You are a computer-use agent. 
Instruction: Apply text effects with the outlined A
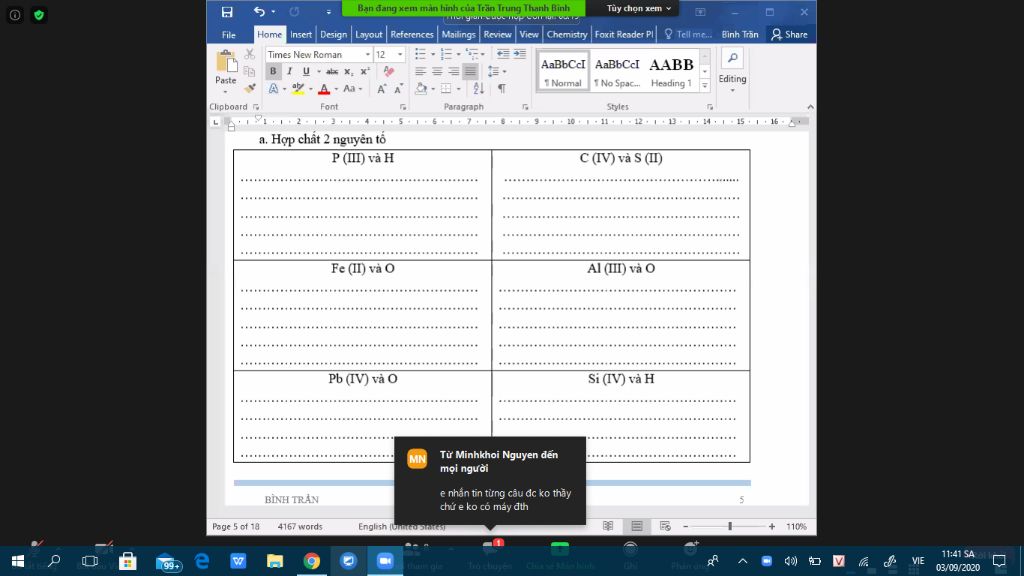[x=274, y=89]
